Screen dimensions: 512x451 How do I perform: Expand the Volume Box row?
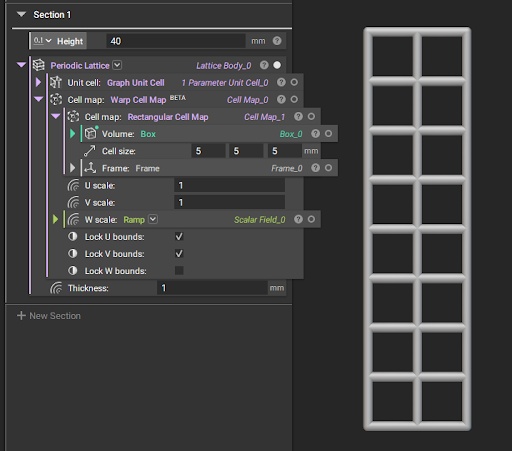(73, 134)
